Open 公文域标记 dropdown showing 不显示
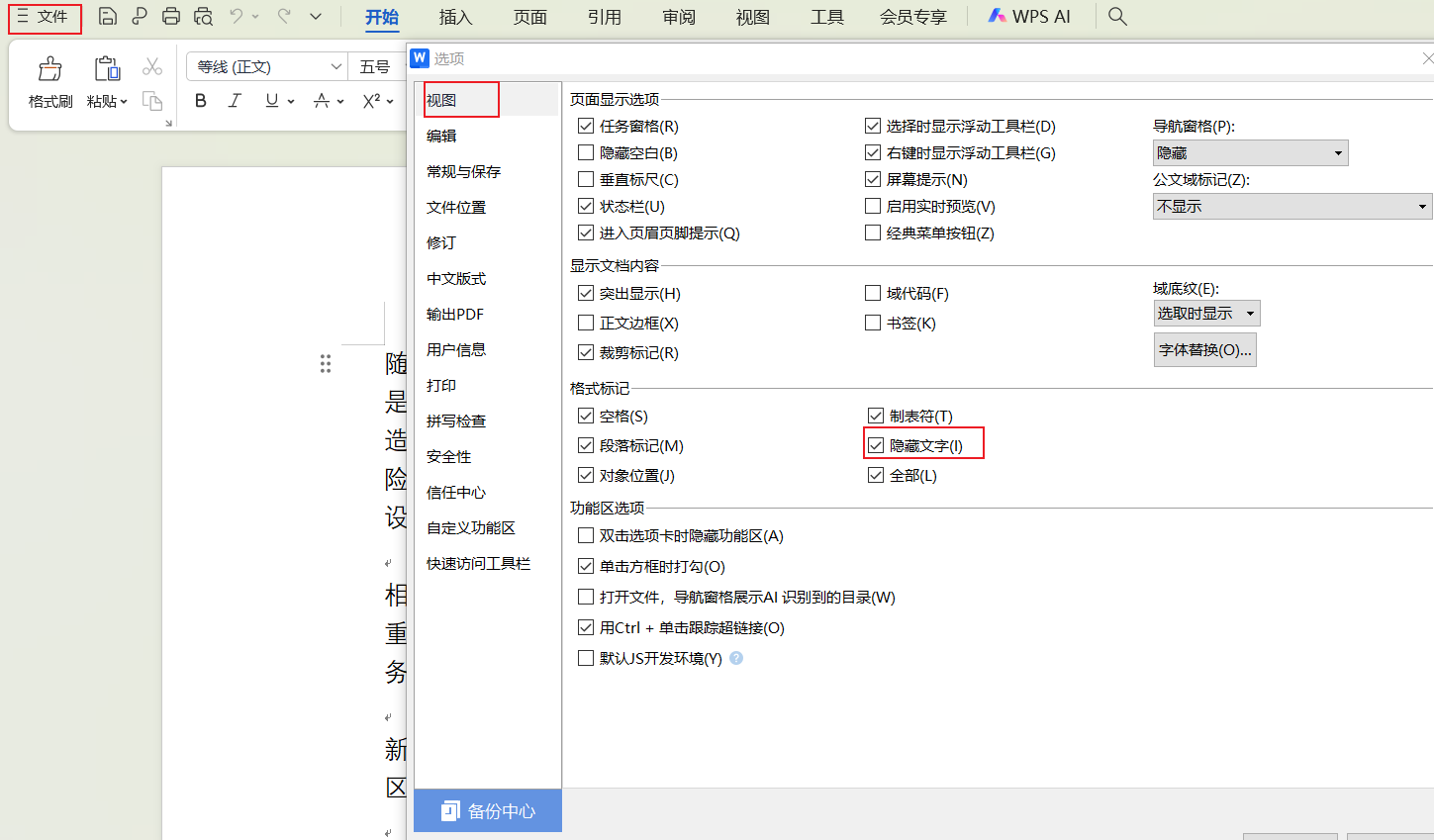Viewport: 1434px width, 840px height. pyautogui.click(x=1292, y=206)
